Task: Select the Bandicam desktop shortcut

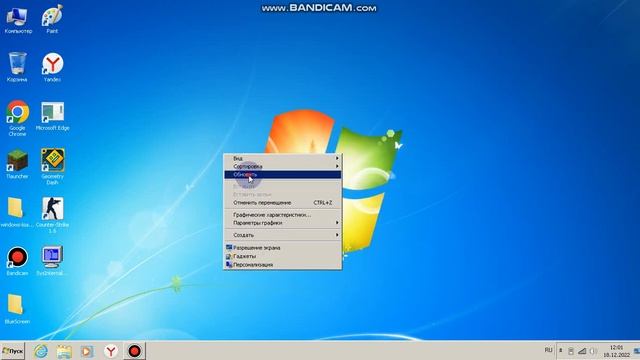Action: point(17,261)
